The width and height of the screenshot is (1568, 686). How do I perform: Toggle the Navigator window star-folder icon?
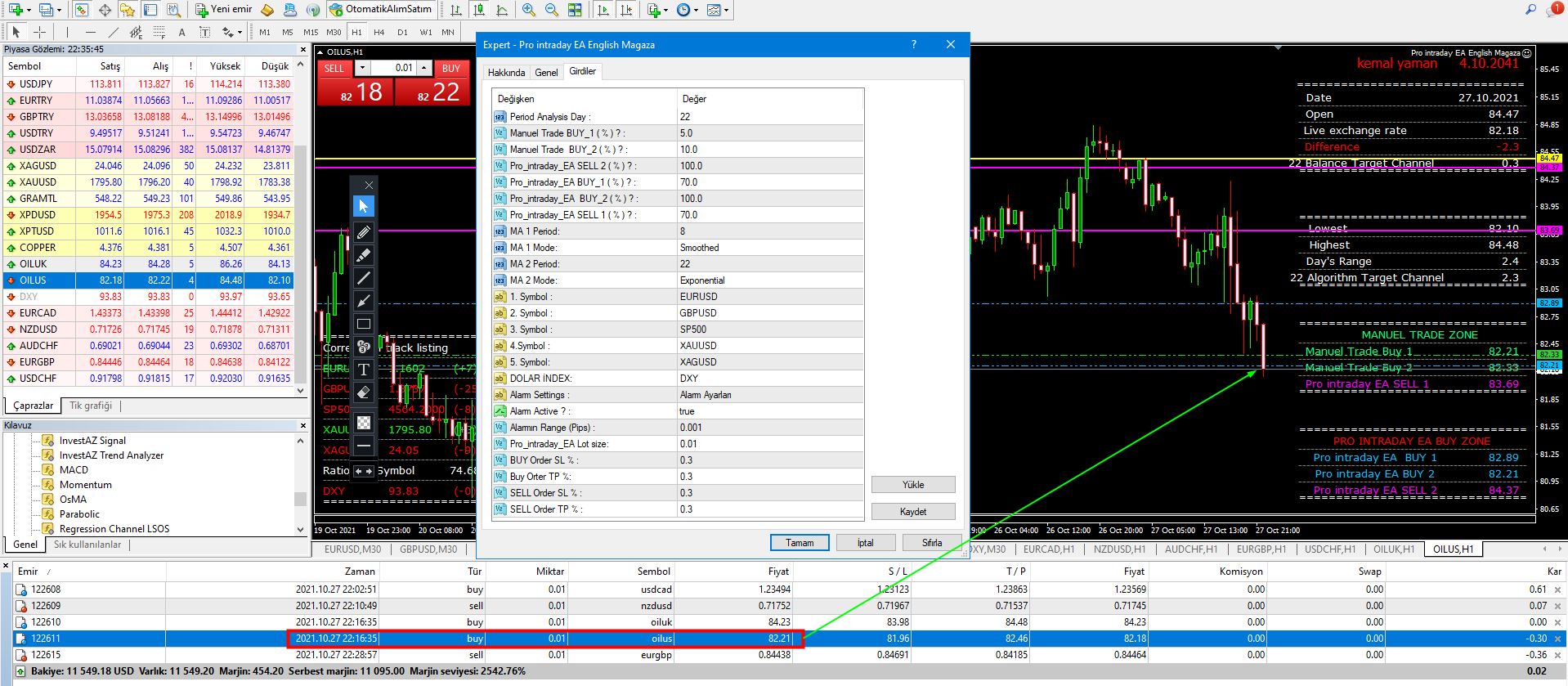click(128, 10)
